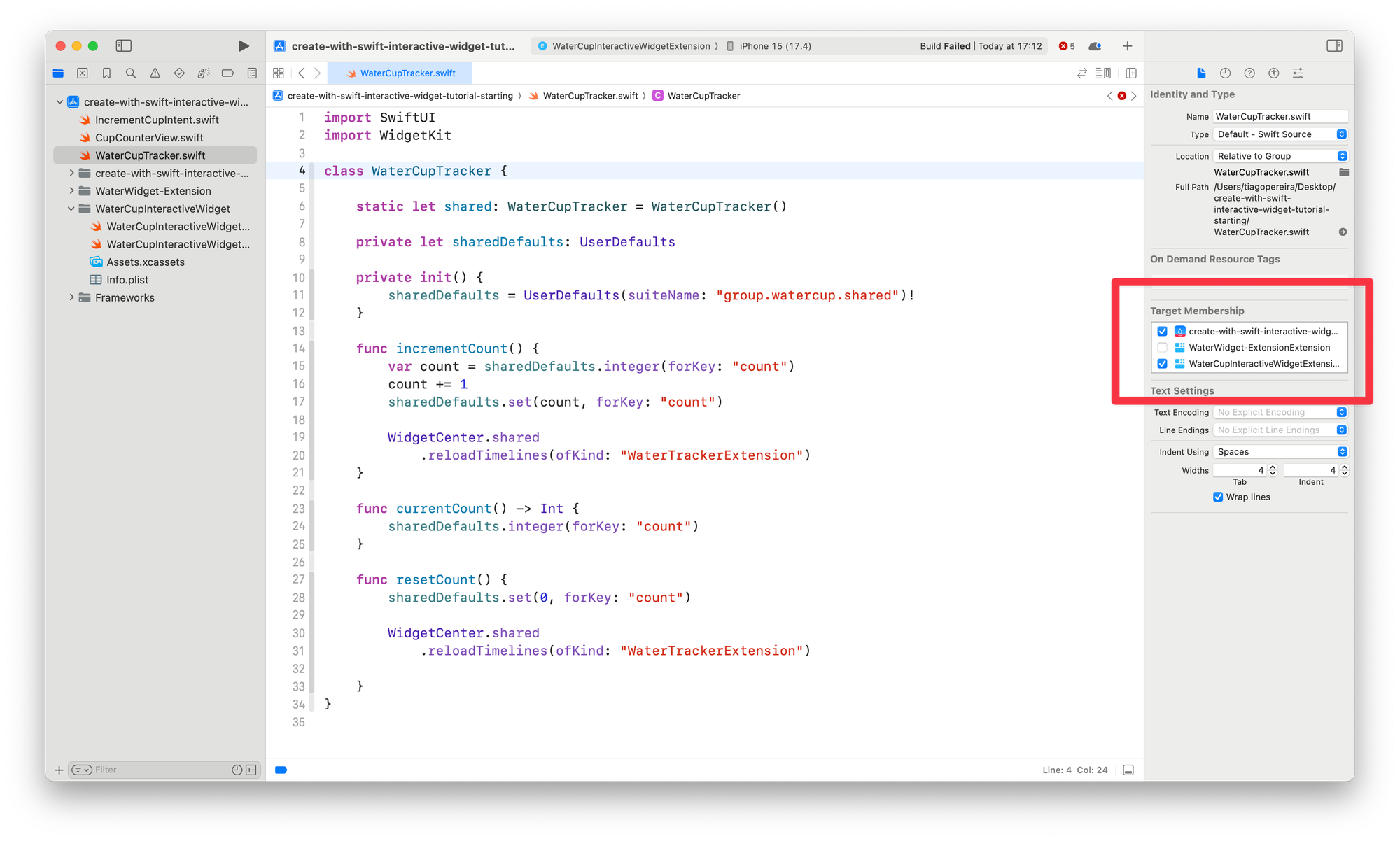Open the Issue navigator warning icon

click(x=155, y=73)
